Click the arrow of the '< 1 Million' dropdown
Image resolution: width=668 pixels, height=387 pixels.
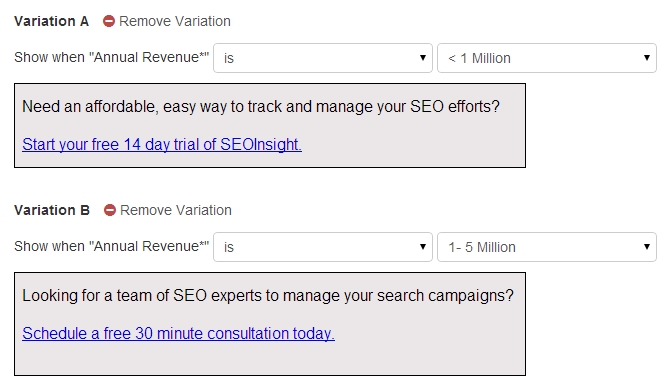point(647,58)
